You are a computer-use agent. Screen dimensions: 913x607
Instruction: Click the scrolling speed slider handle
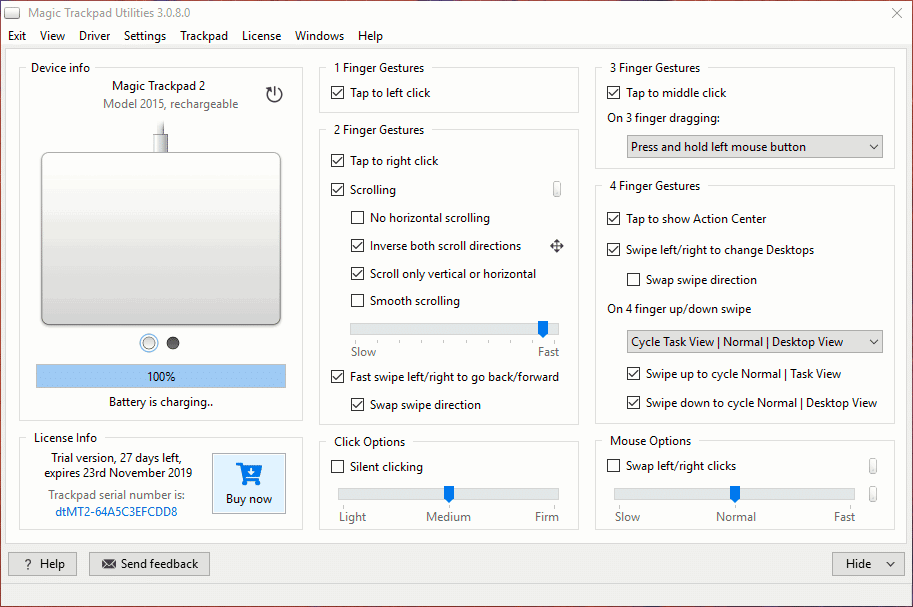click(x=543, y=329)
